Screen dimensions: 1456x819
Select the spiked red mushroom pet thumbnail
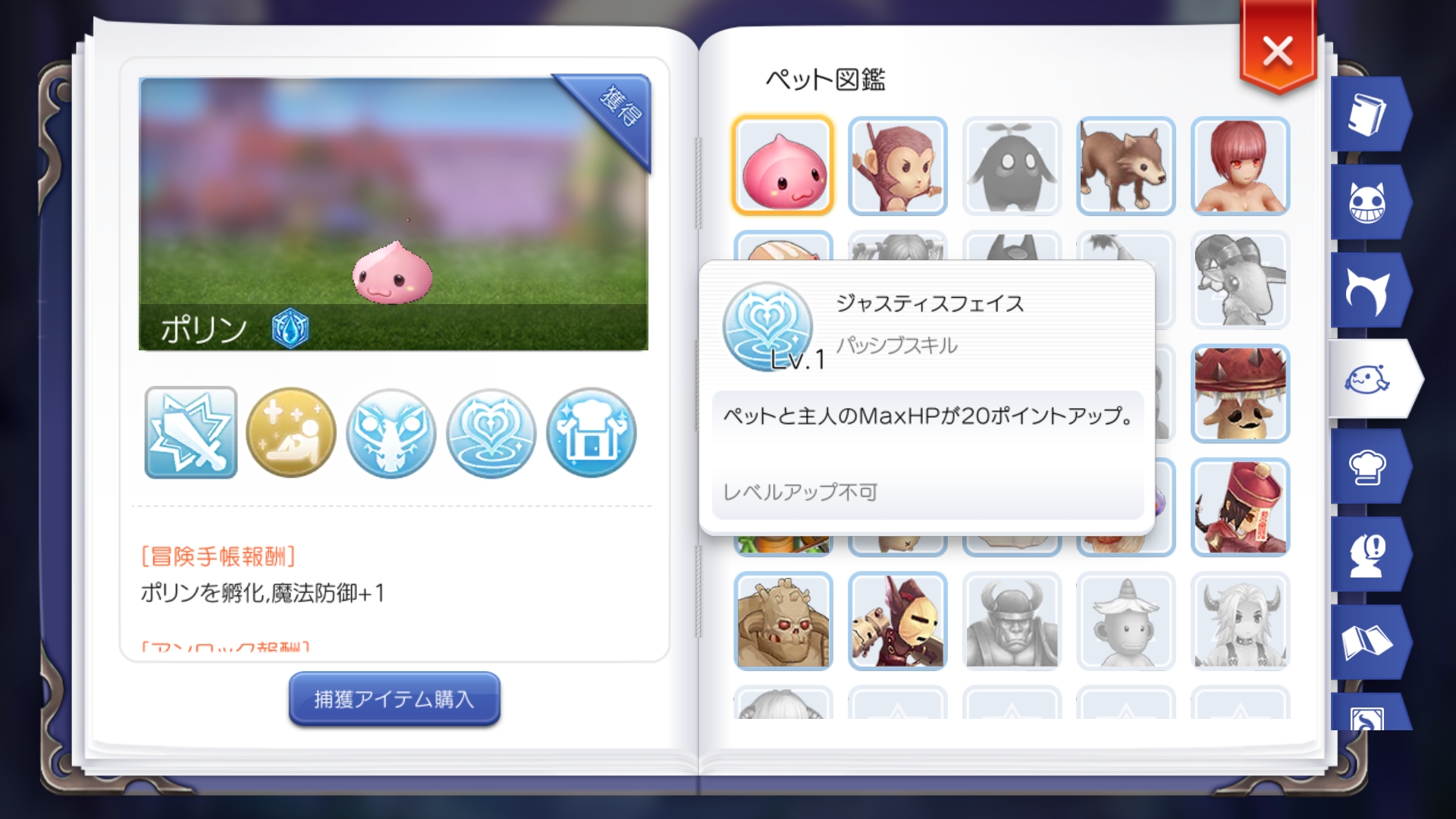[x=1241, y=393]
